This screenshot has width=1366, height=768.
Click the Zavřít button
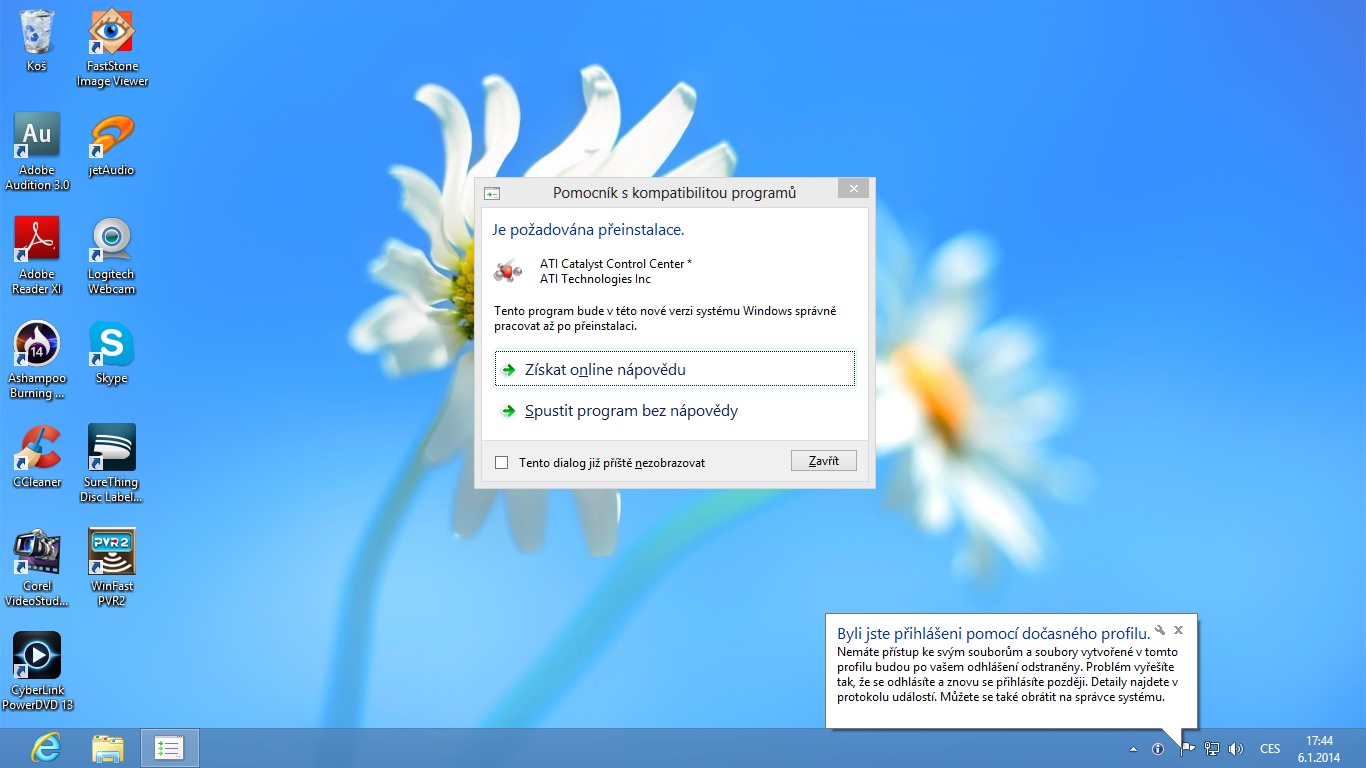pos(823,461)
